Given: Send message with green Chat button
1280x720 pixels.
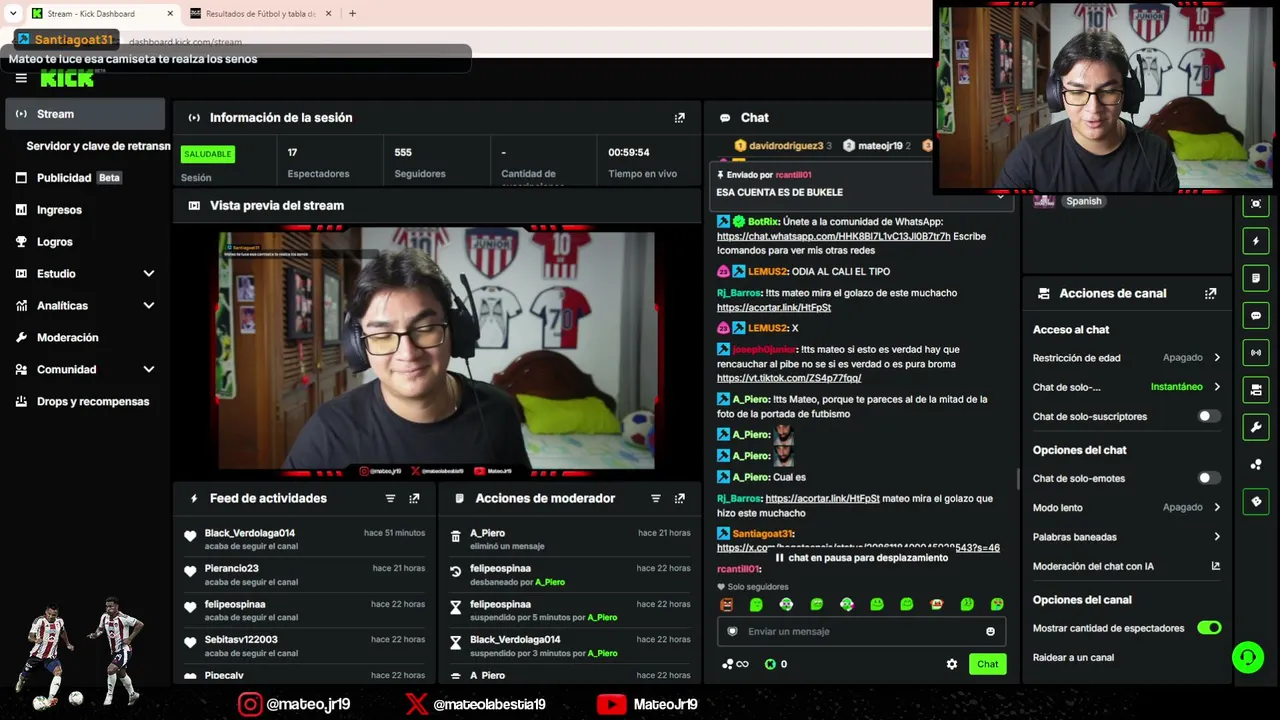Looking at the screenshot, I should 988,664.
